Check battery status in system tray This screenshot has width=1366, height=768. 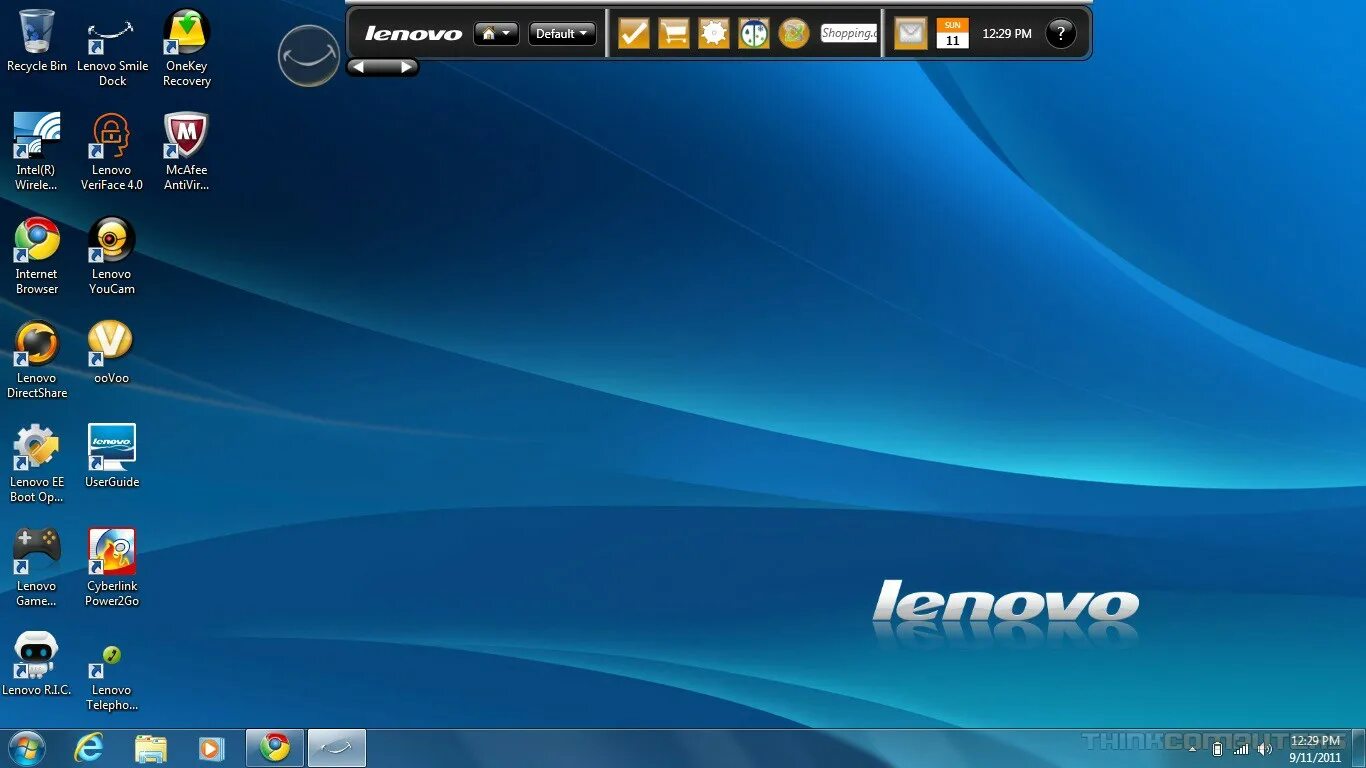pos(1217,749)
